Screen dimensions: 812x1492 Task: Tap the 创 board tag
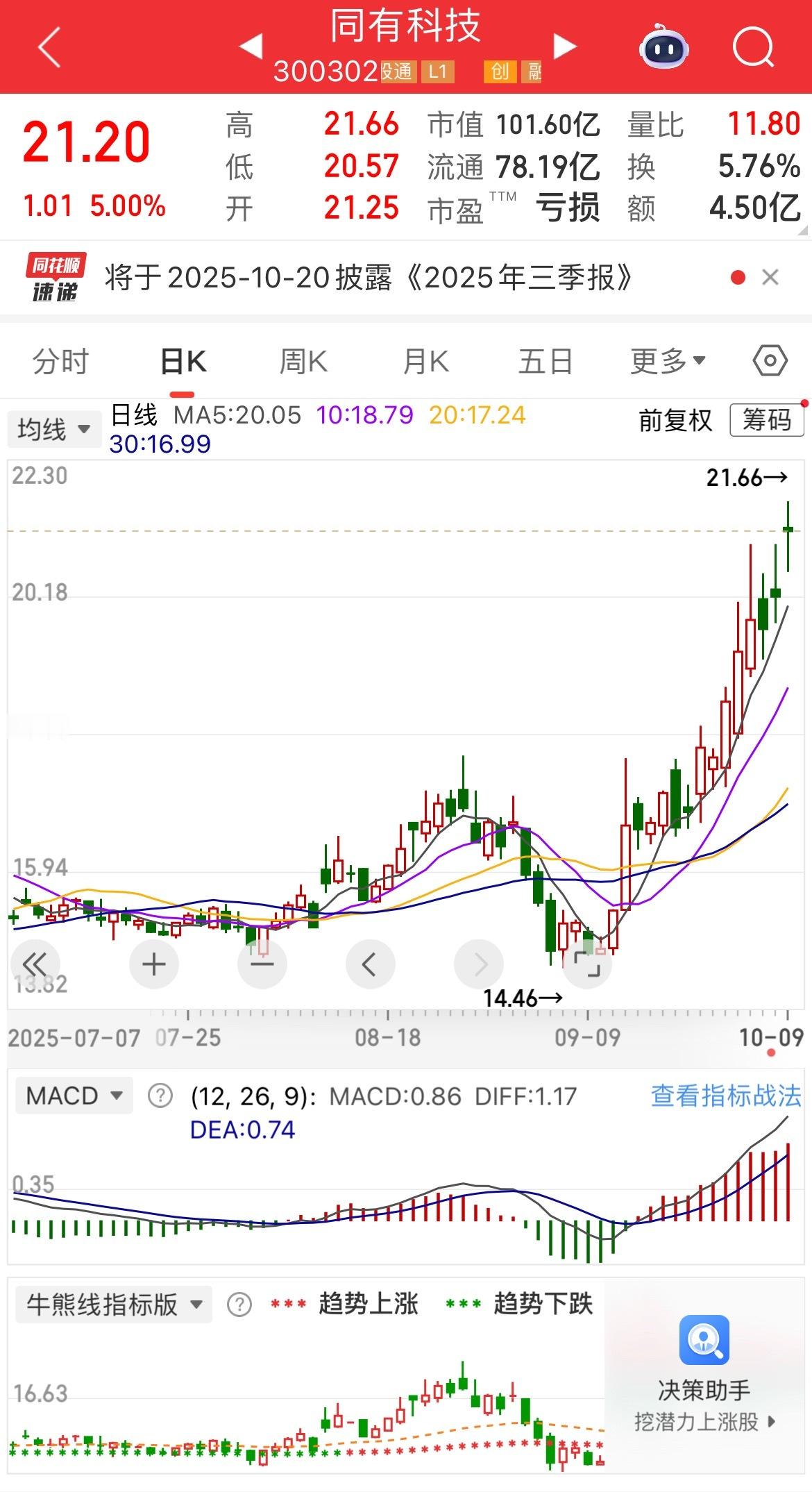coord(500,71)
